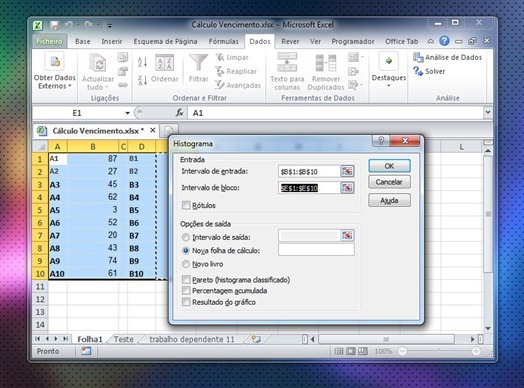Toggle the Filtrar funnel filter
Screen dimensions: 524x388
[199, 69]
